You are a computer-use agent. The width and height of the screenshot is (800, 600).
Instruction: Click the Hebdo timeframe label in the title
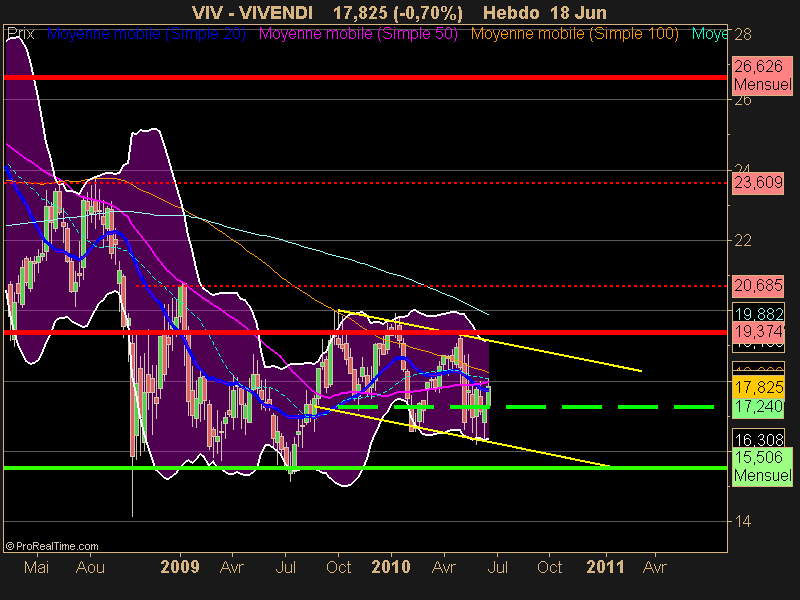coord(511,13)
